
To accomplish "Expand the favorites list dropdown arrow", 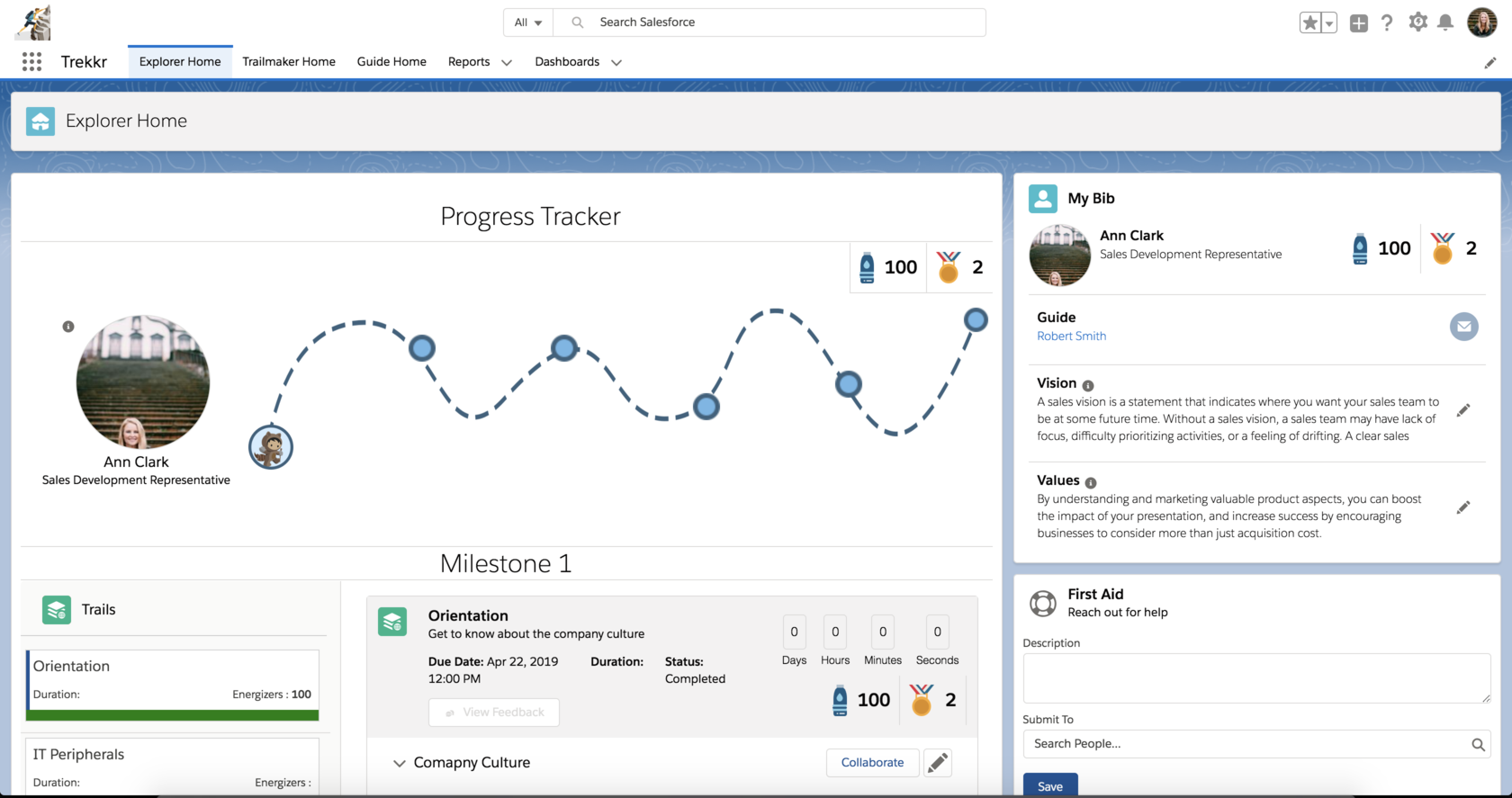I will [1329, 23].
